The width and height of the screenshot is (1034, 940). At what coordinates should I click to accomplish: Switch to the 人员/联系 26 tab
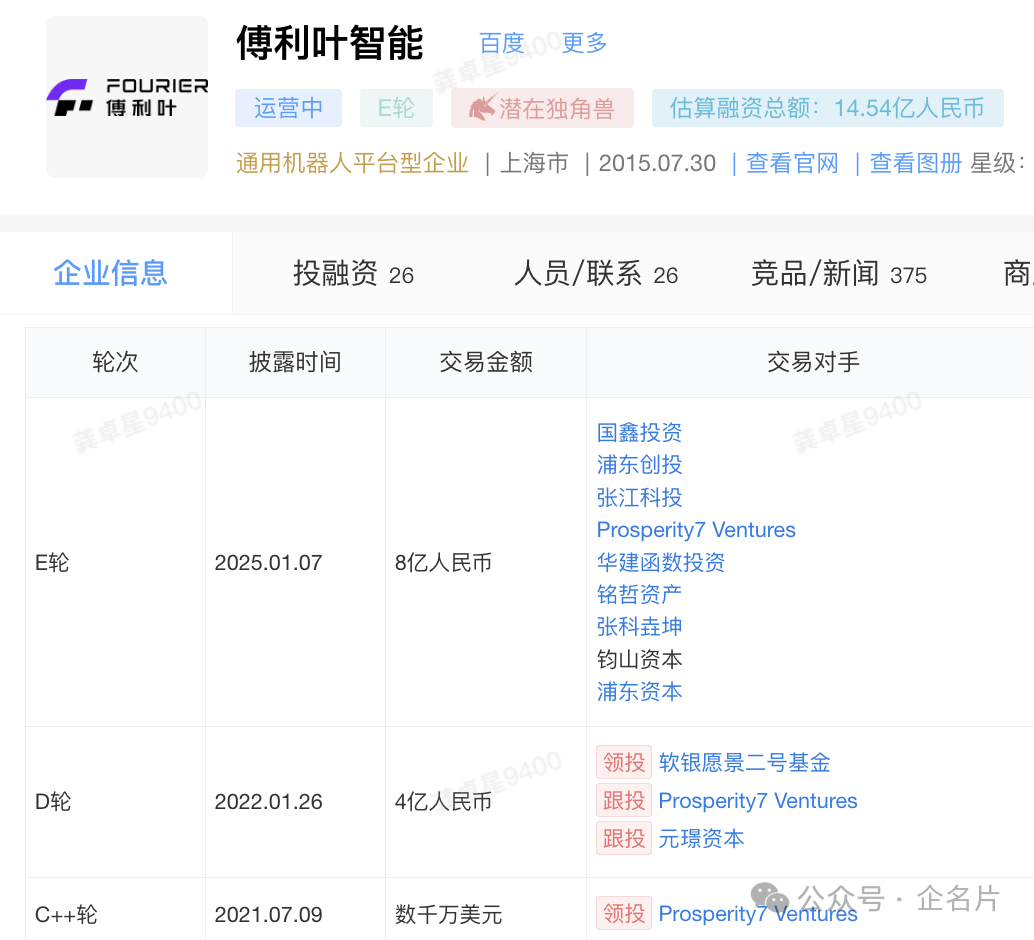coord(596,274)
